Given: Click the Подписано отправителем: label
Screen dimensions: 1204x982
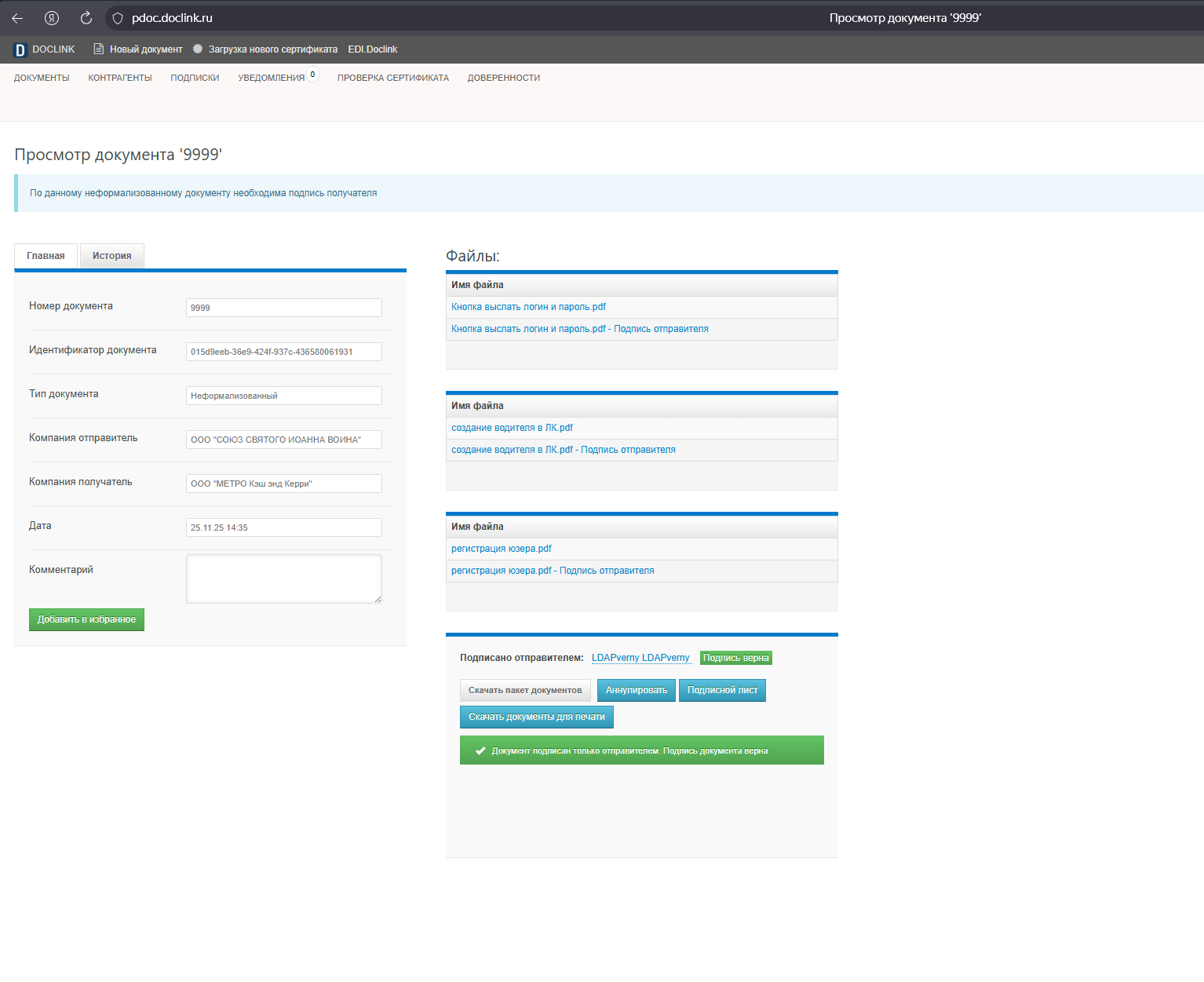Looking at the screenshot, I should tap(522, 658).
